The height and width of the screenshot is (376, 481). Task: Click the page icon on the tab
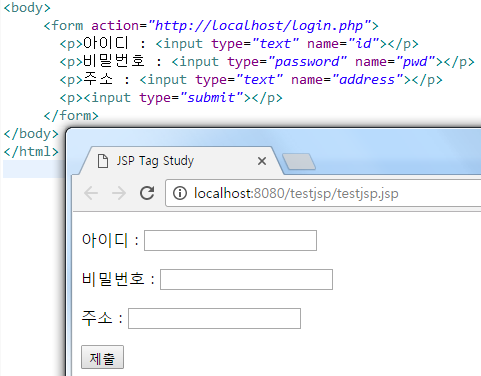click(103, 161)
